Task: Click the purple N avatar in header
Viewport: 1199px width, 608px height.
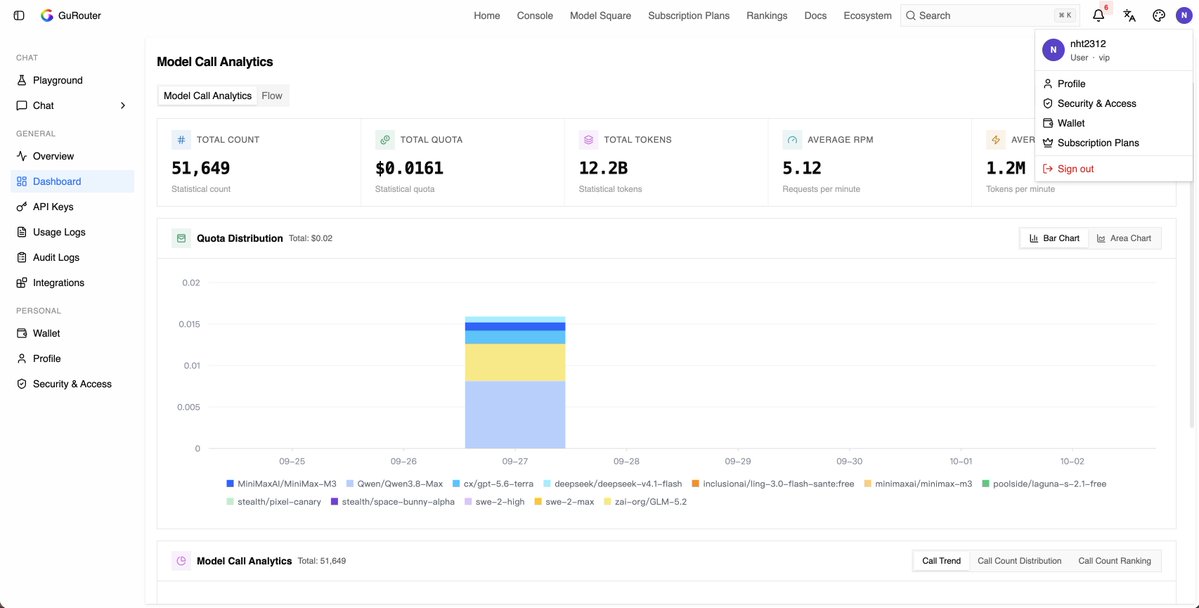Action: (1184, 15)
